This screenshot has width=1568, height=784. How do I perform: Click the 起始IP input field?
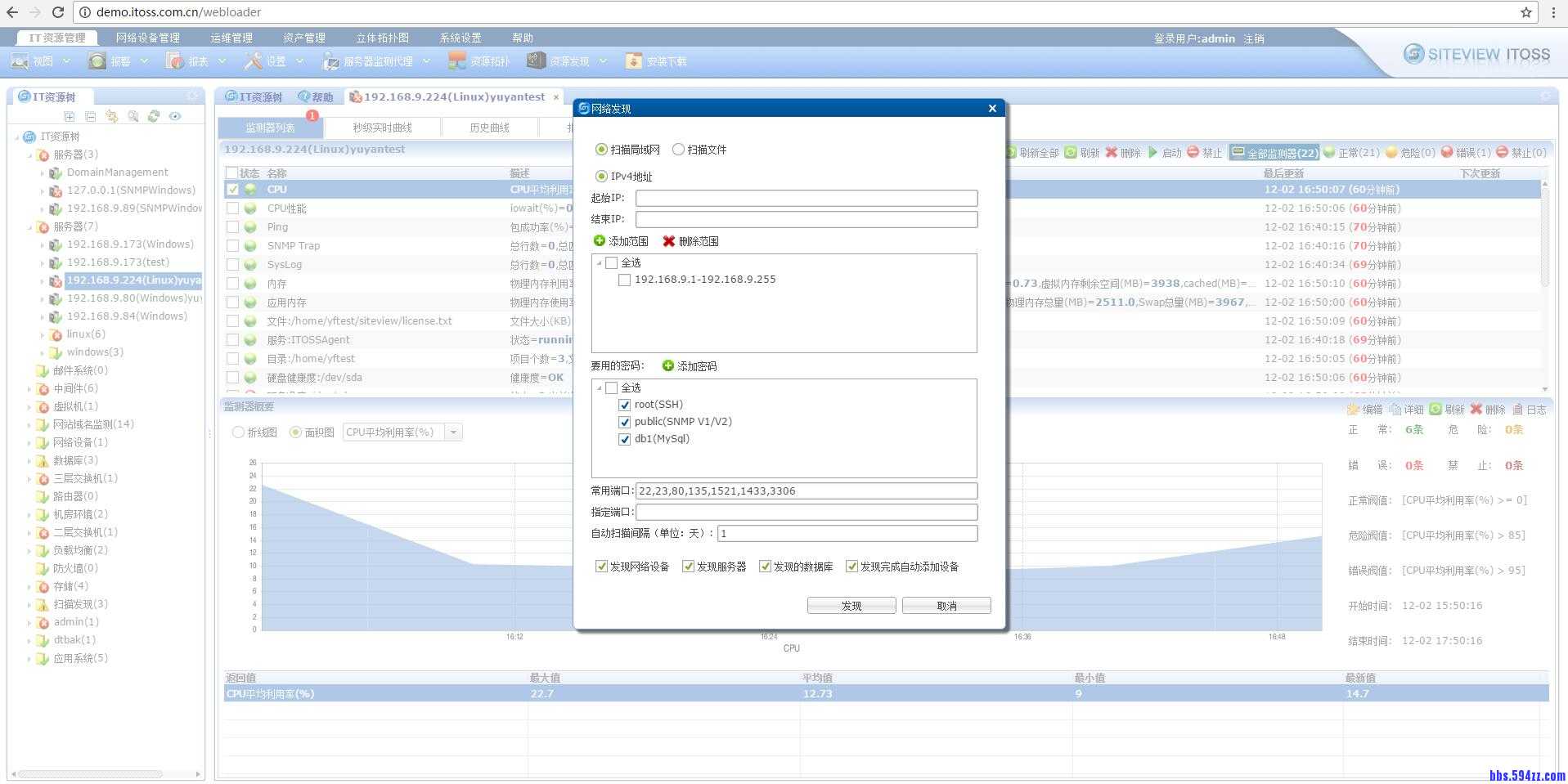point(806,198)
